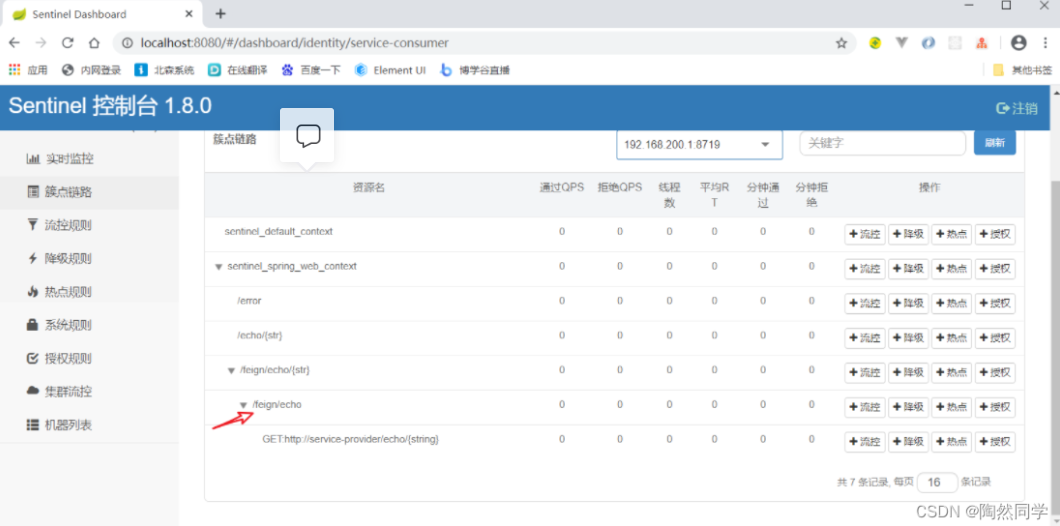Add 流控 rule for sentinel_default_context
The width and height of the screenshot is (1060, 526).
[865, 235]
